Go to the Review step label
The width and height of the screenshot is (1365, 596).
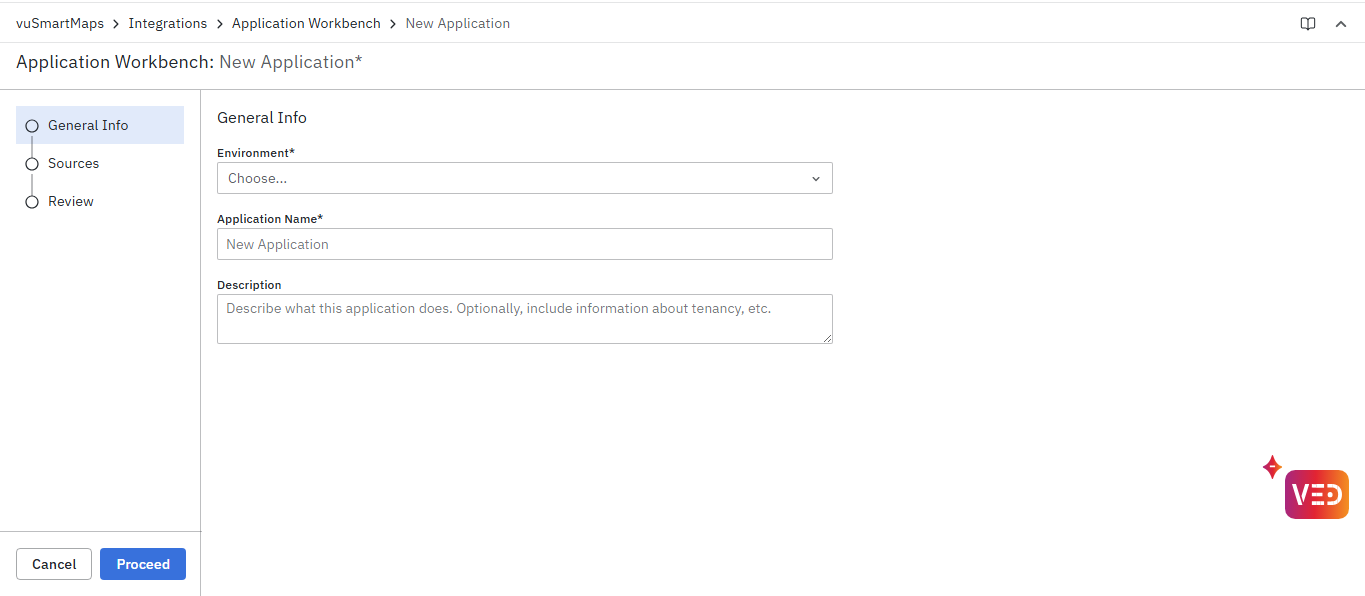tap(71, 202)
